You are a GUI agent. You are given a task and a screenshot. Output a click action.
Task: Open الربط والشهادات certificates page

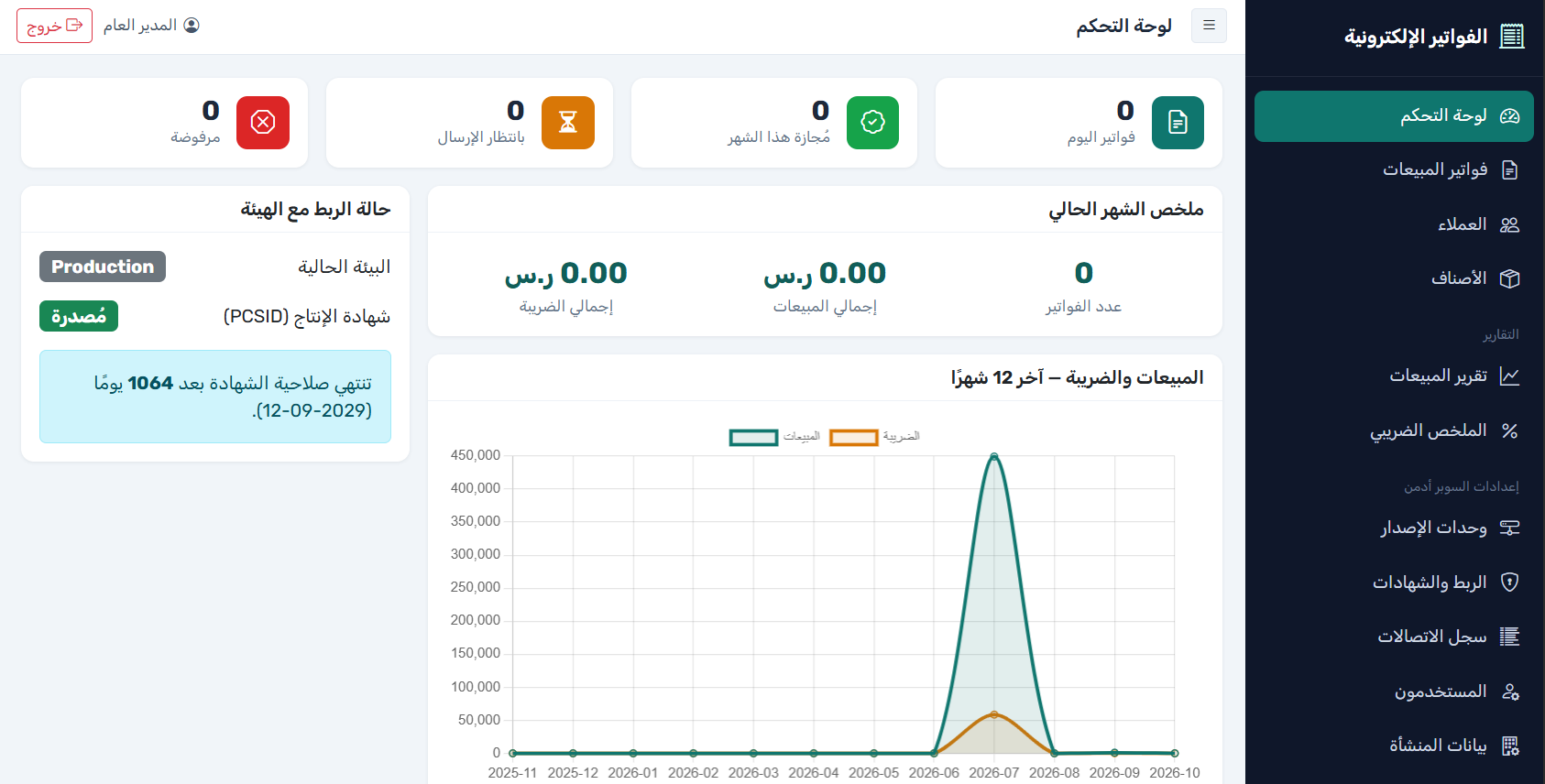(1394, 583)
